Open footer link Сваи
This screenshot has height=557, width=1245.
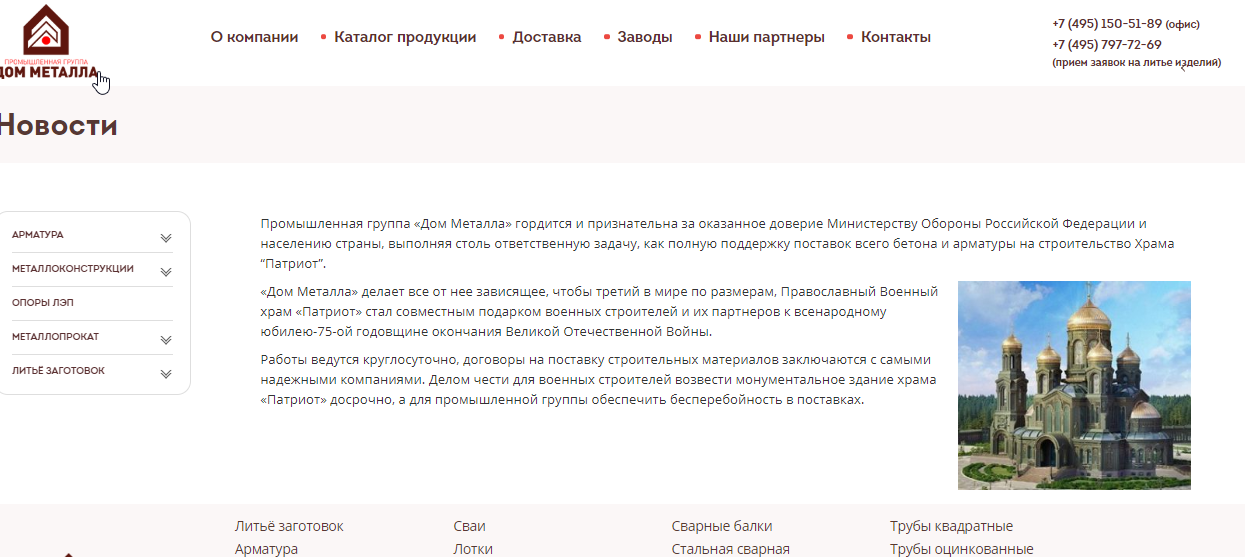pyautogui.click(x=469, y=526)
